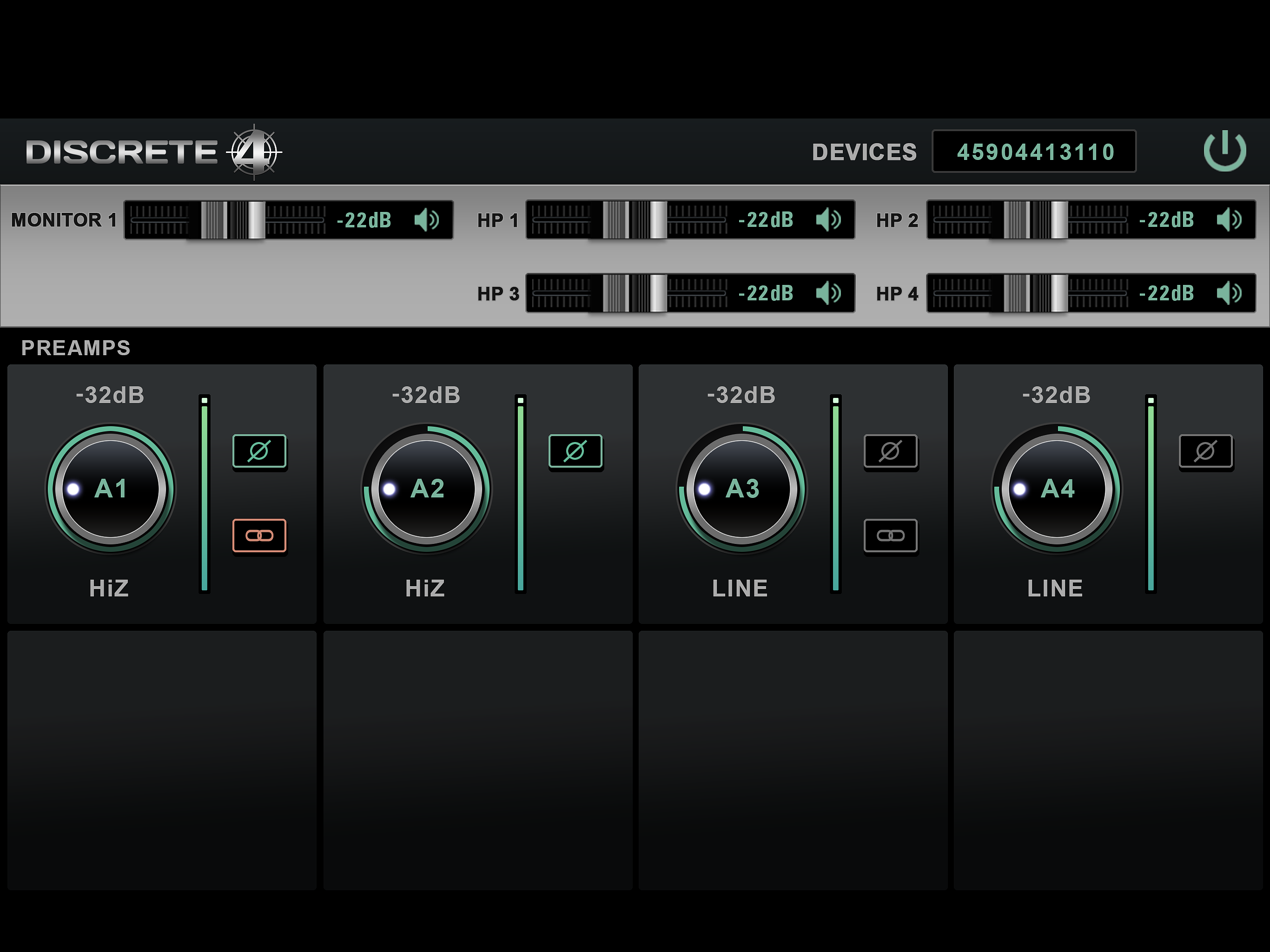The height and width of the screenshot is (952, 1270).
Task: Click the HP 2 label
Action: pos(897,220)
